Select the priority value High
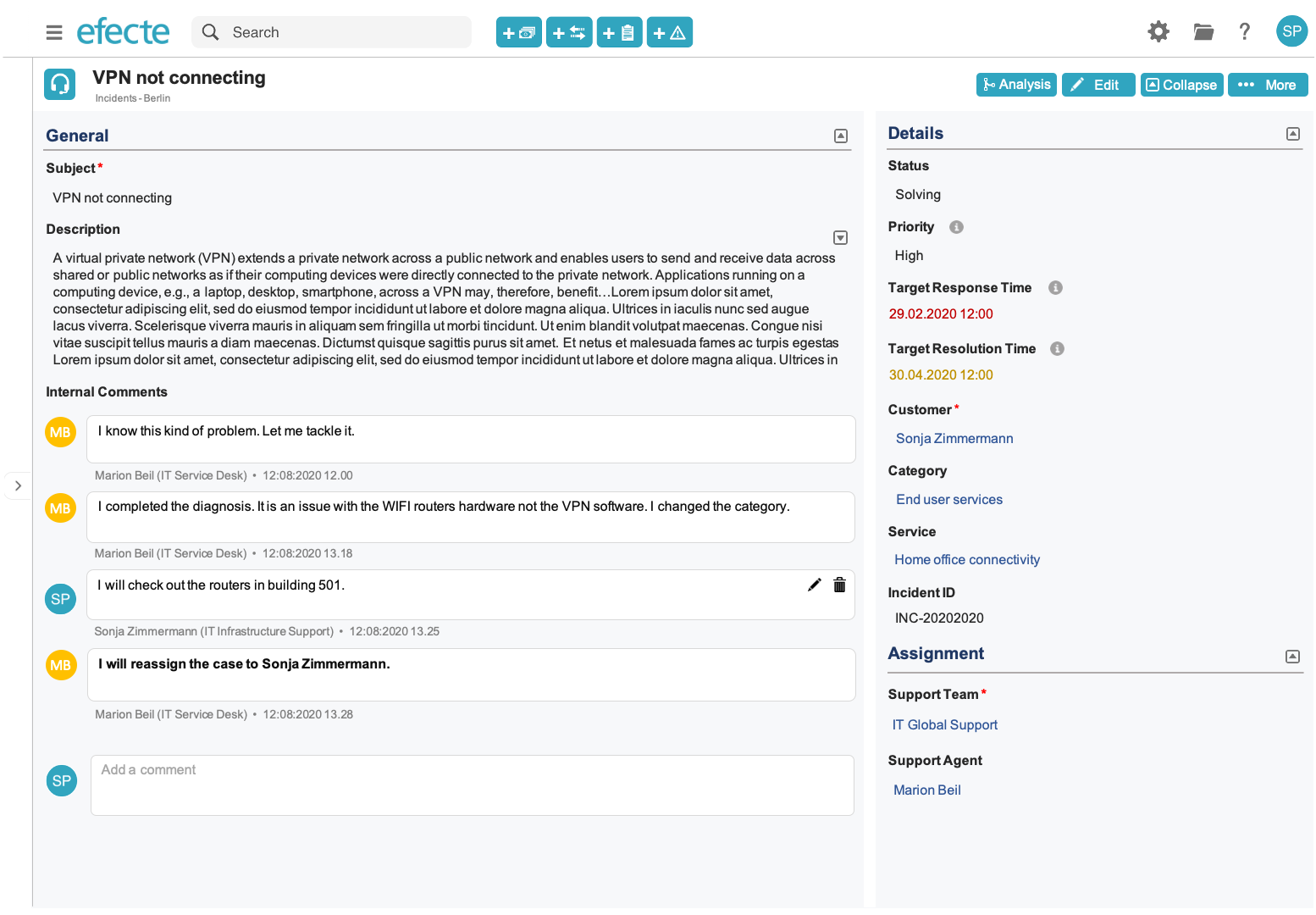1316x915 pixels. pyautogui.click(x=909, y=256)
